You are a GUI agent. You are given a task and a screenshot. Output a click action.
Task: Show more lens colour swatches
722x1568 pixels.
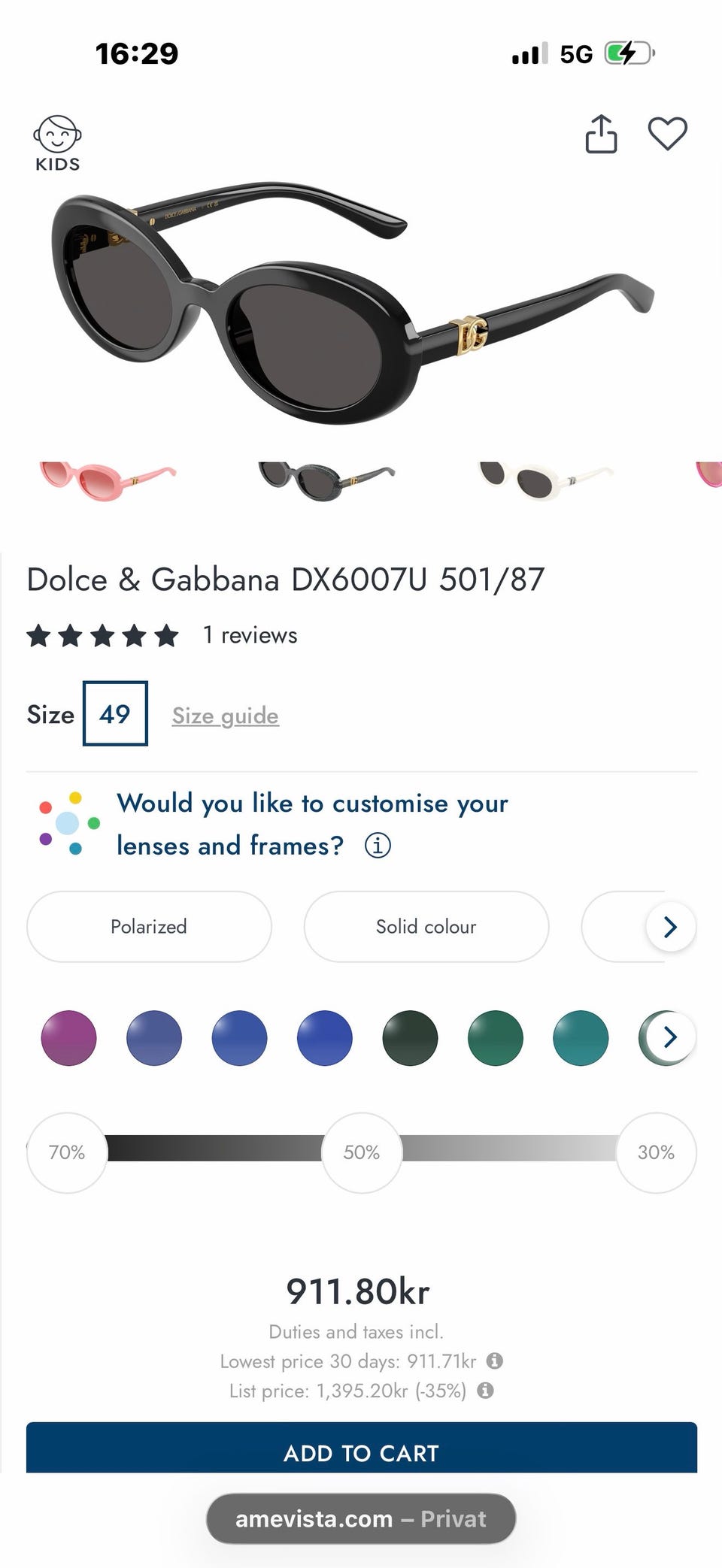(x=670, y=1037)
